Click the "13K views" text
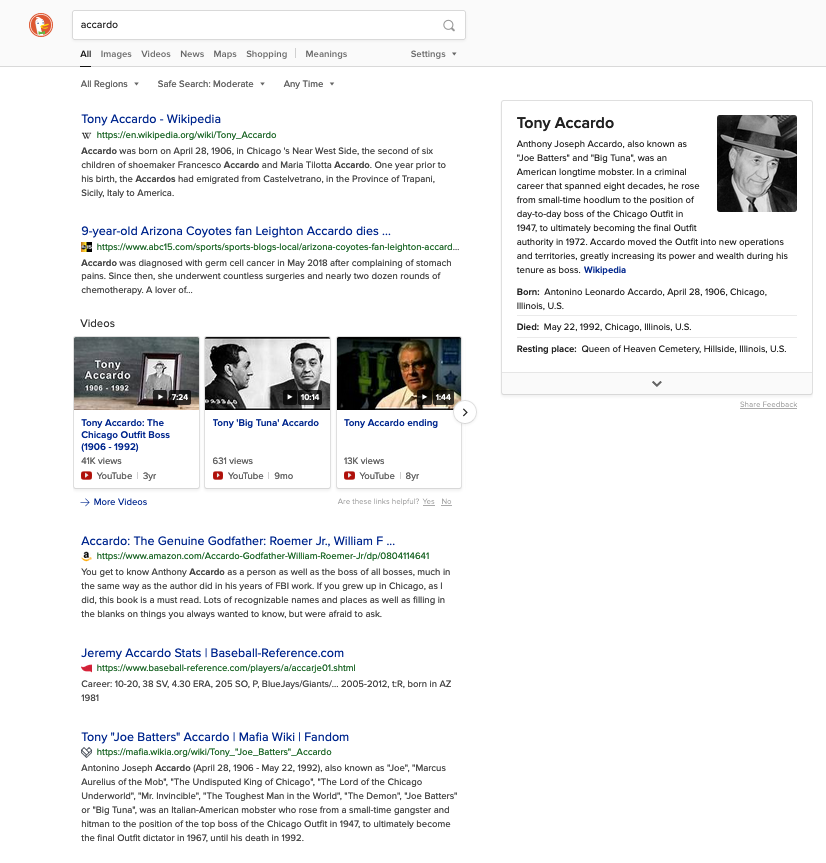This screenshot has width=826, height=863. coord(364,461)
